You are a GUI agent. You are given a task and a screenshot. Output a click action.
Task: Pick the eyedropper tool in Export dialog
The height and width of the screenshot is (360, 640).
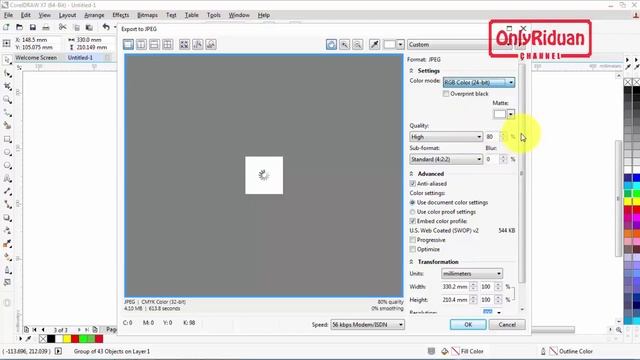point(374,44)
